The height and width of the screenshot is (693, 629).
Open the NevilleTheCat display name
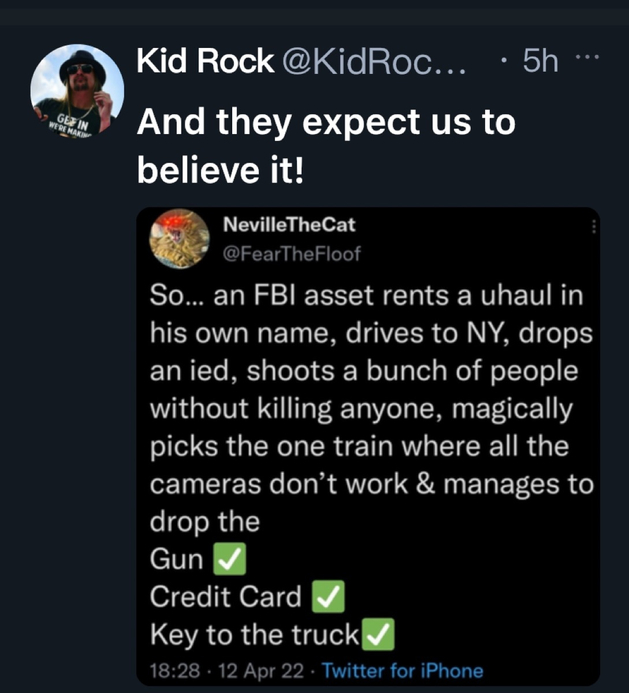(289, 225)
